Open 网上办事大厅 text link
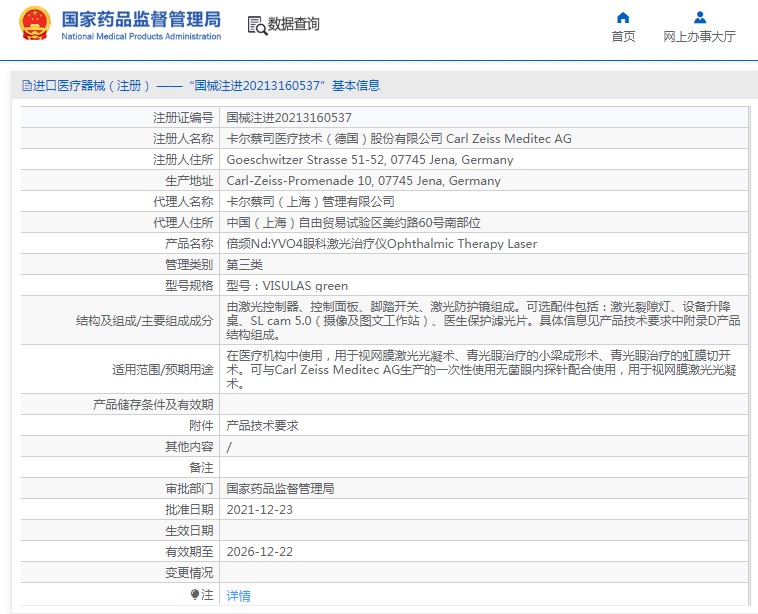This screenshot has height=614, width=758. 700,37
